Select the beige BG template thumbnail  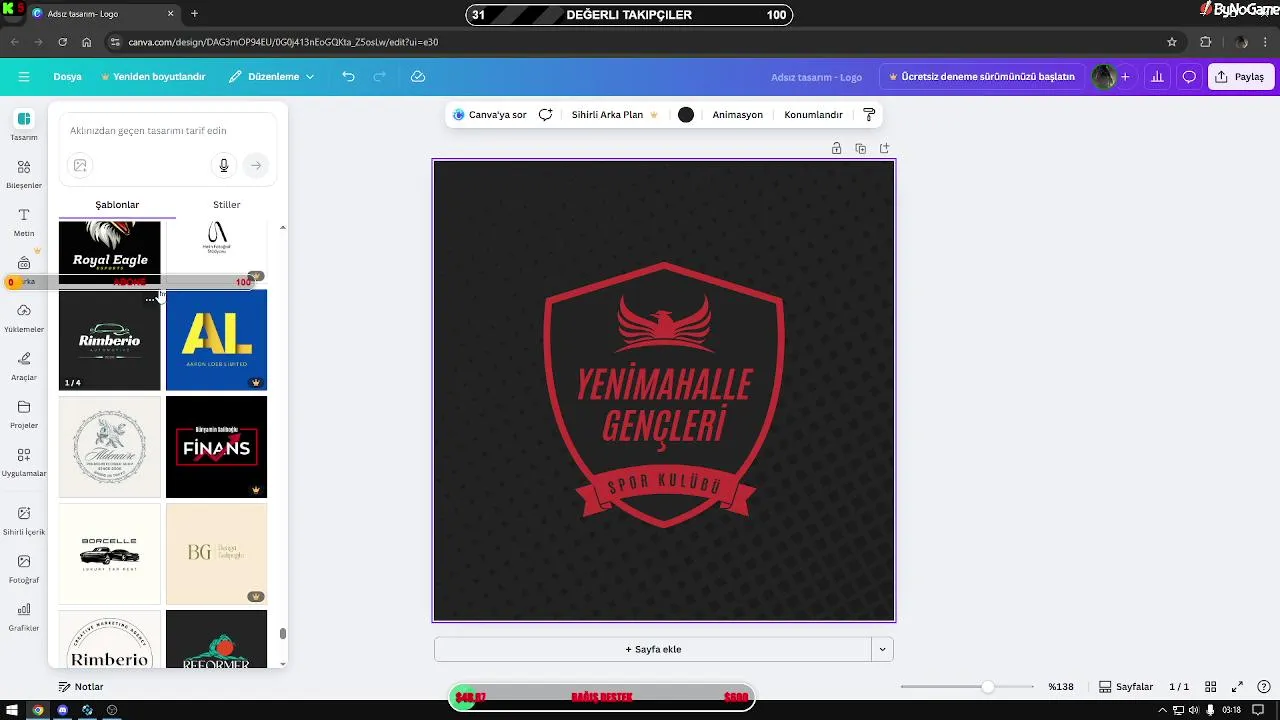click(x=216, y=554)
